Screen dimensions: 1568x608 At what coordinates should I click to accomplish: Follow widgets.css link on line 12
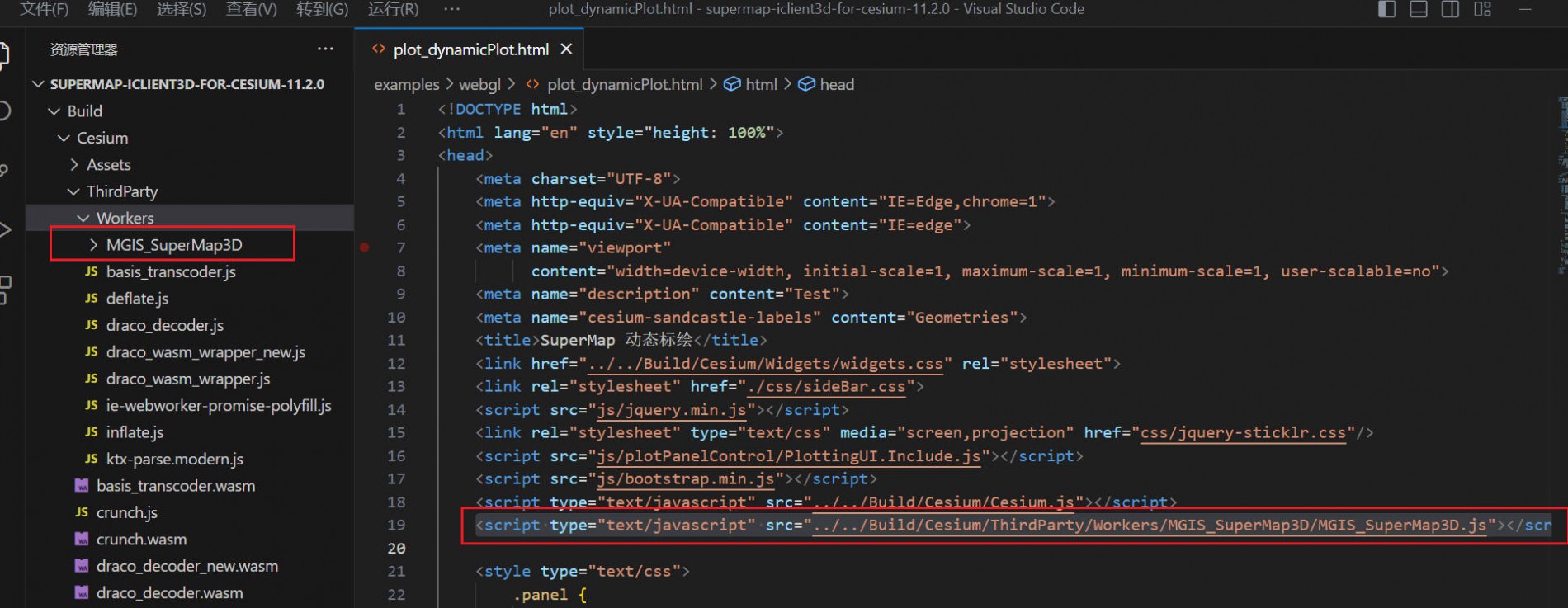click(x=763, y=364)
